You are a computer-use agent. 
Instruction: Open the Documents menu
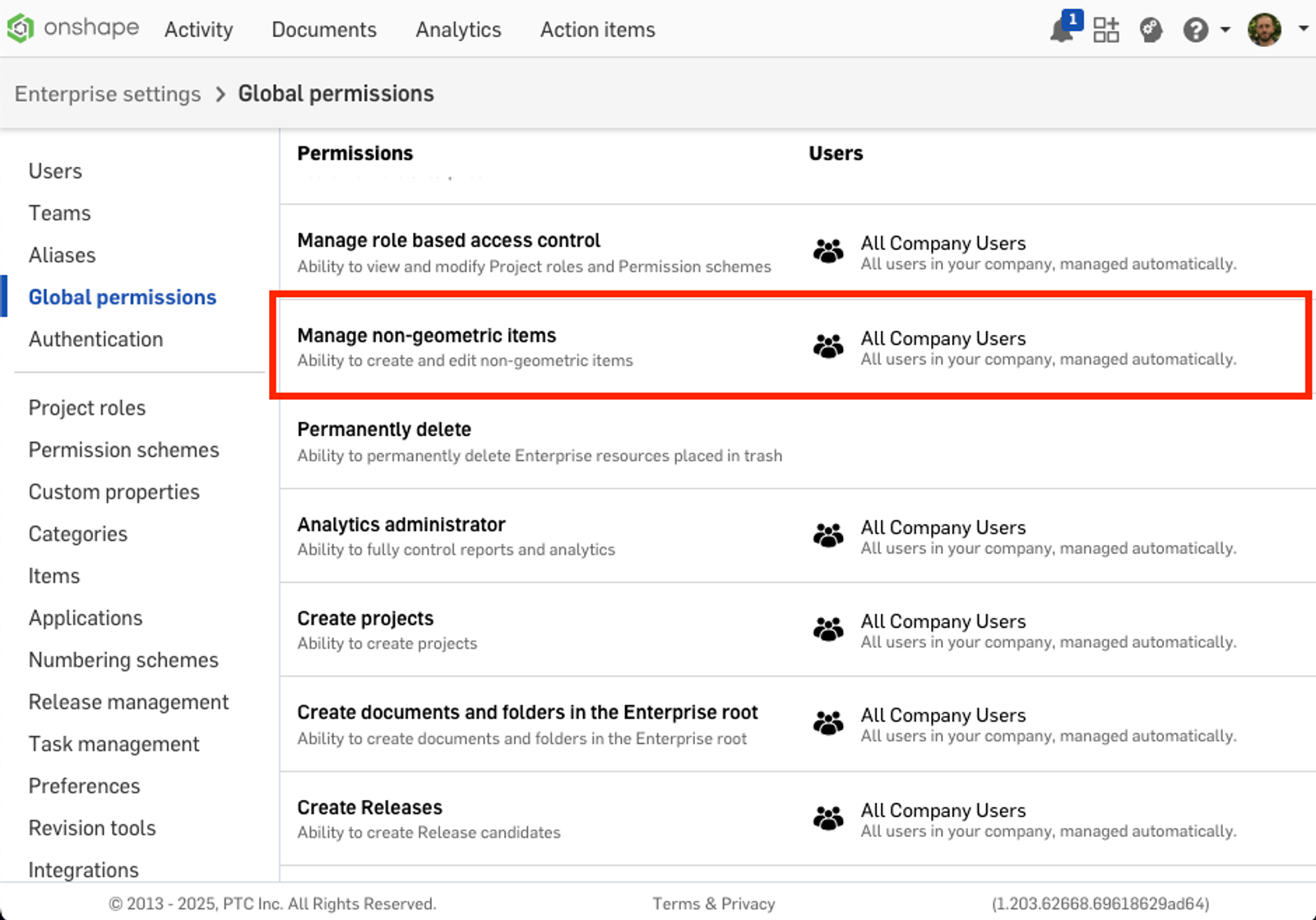[x=323, y=30]
